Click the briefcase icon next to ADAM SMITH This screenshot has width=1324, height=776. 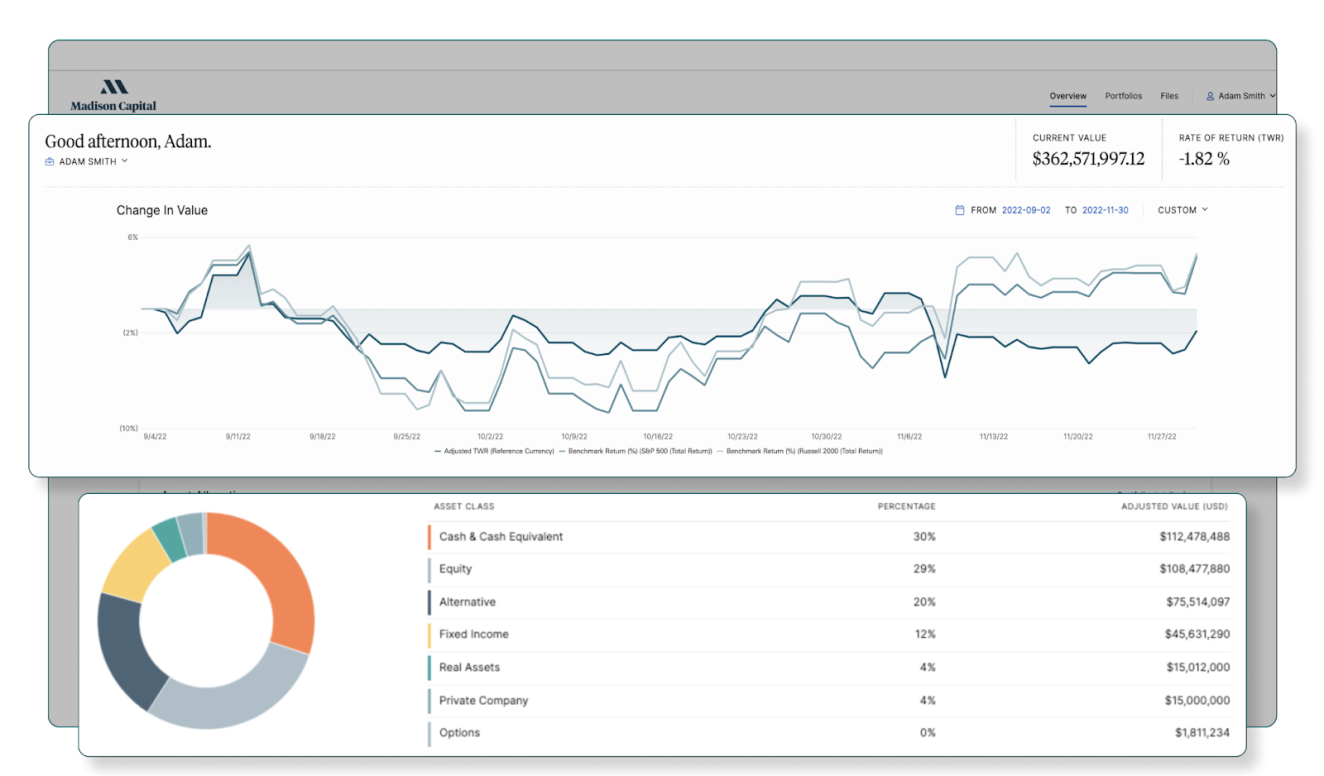coord(50,162)
